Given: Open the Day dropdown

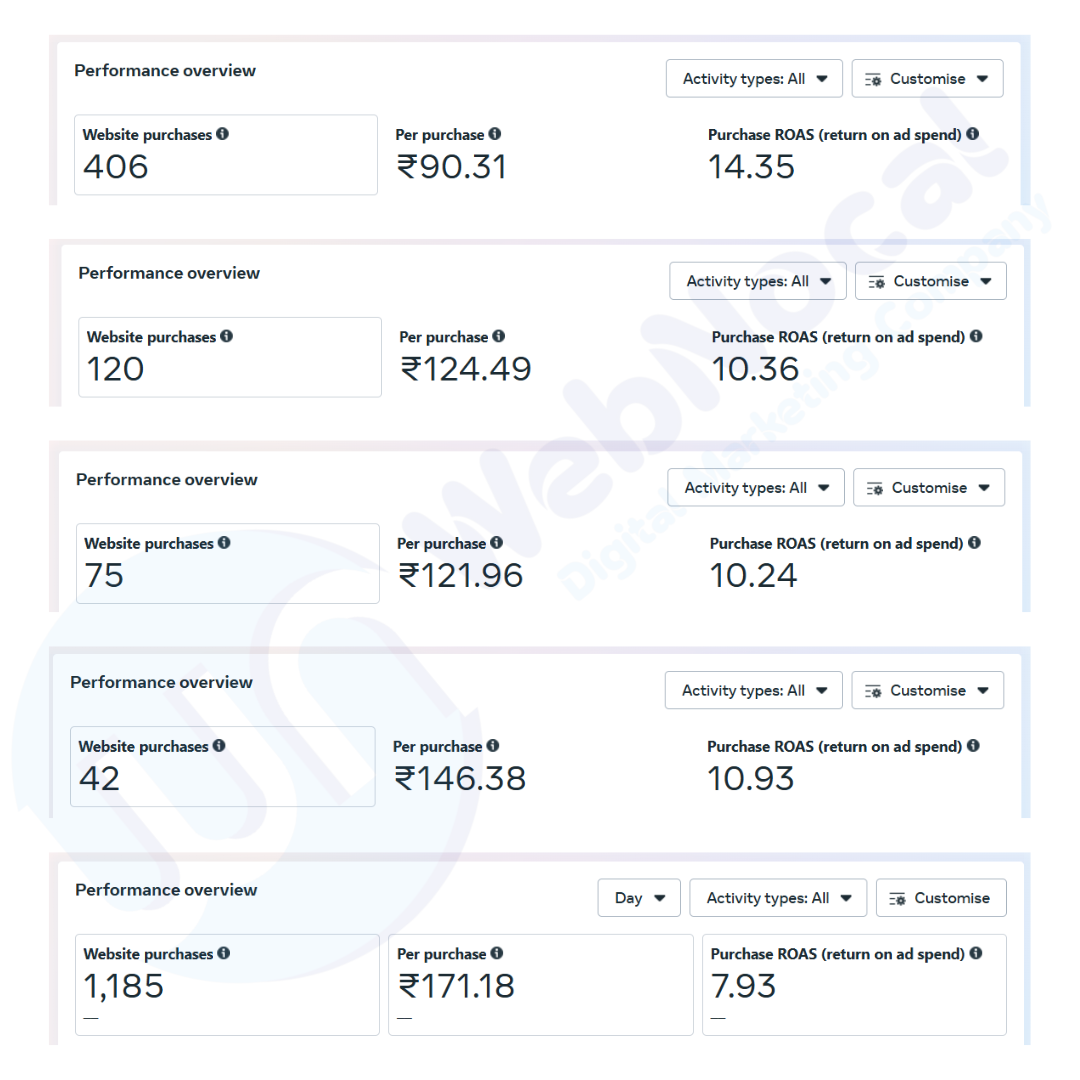Looking at the screenshot, I should pos(639,898).
